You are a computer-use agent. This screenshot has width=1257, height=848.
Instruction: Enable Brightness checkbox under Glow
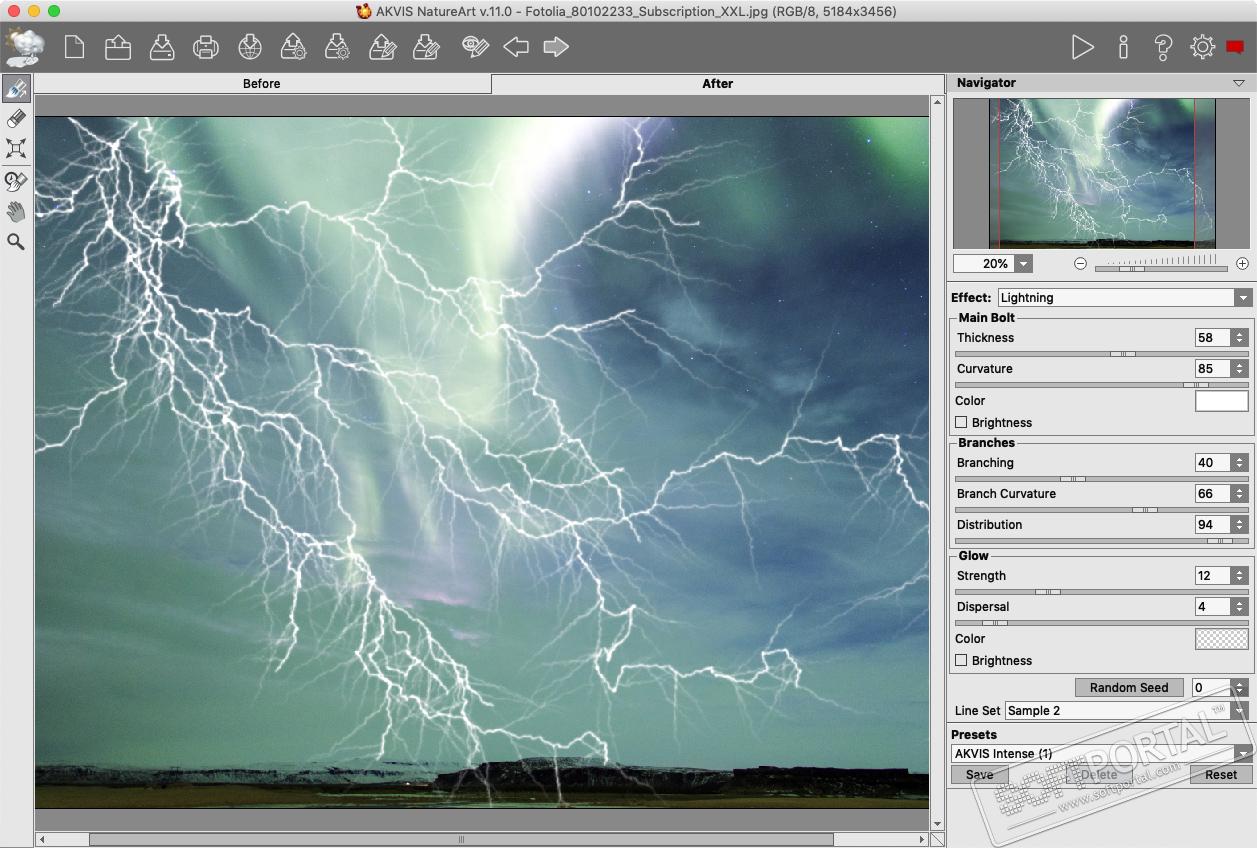pos(962,661)
